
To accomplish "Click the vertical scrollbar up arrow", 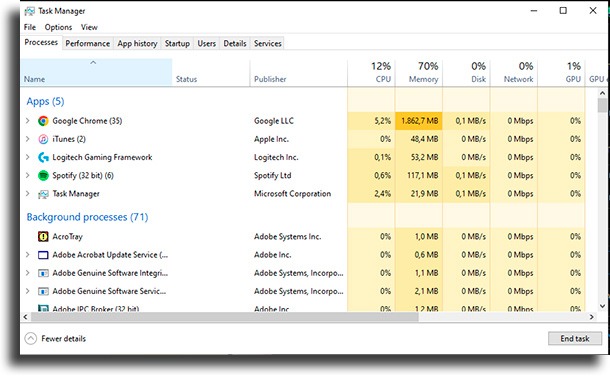I will coord(602,93).
